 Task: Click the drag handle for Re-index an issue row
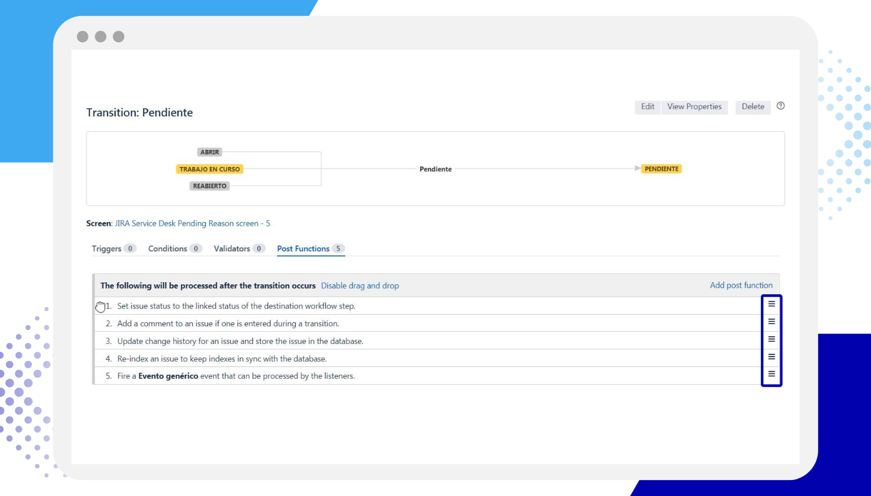(x=772, y=357)
